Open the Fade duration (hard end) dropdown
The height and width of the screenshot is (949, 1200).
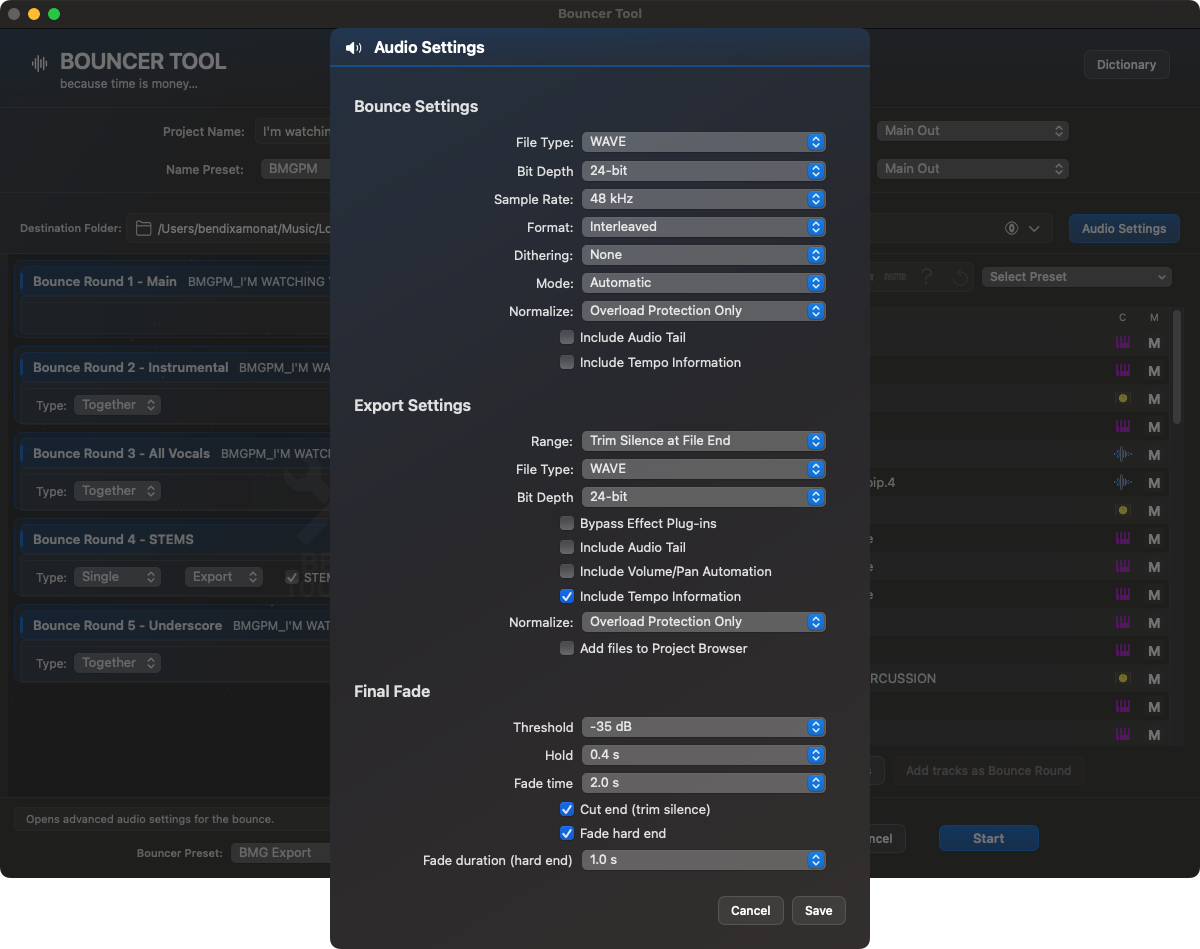[704, 860]
